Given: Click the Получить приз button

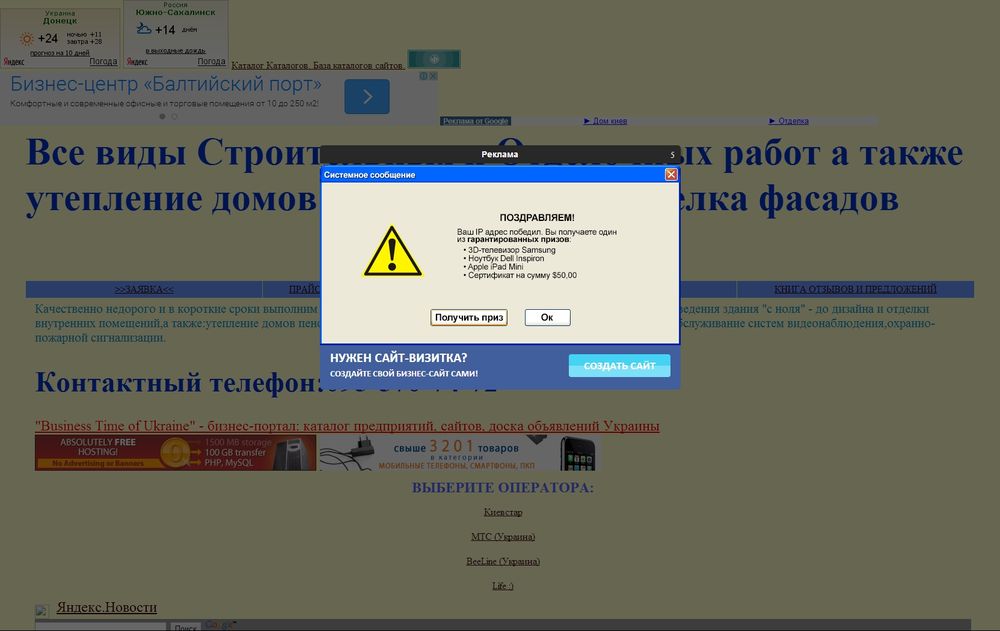Looking at the screenshot, I should (469, 317).
